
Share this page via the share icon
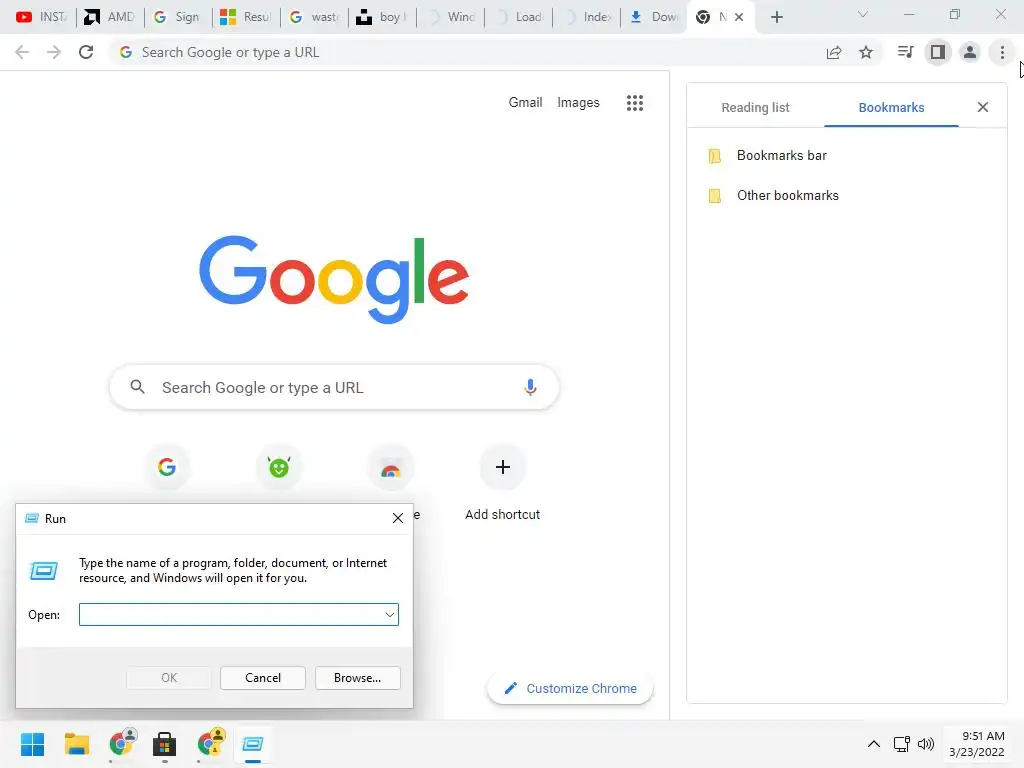tap(834, 52)
